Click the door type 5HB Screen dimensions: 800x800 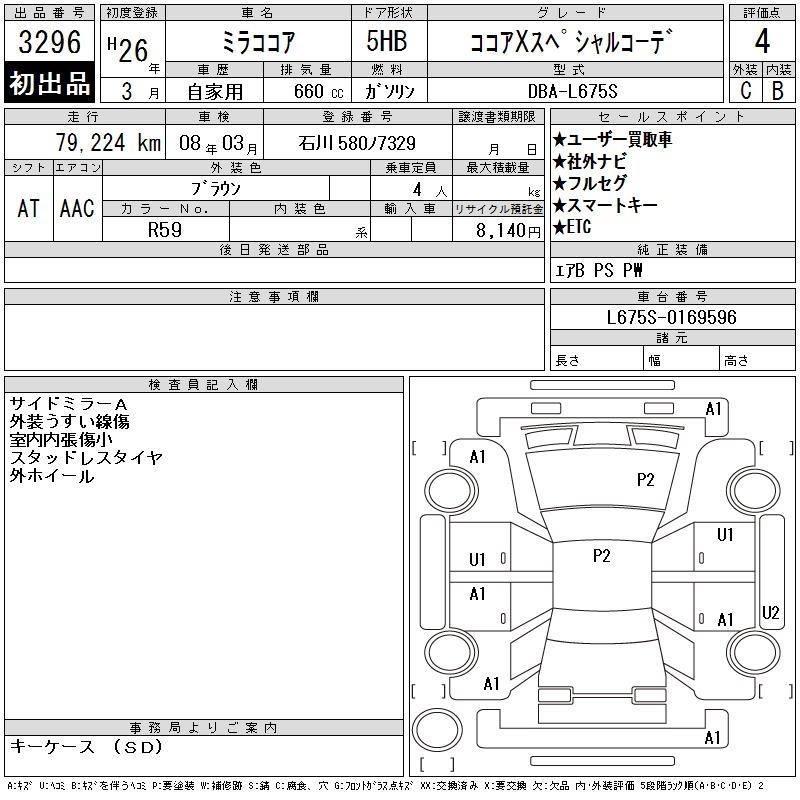click(387, 41)
